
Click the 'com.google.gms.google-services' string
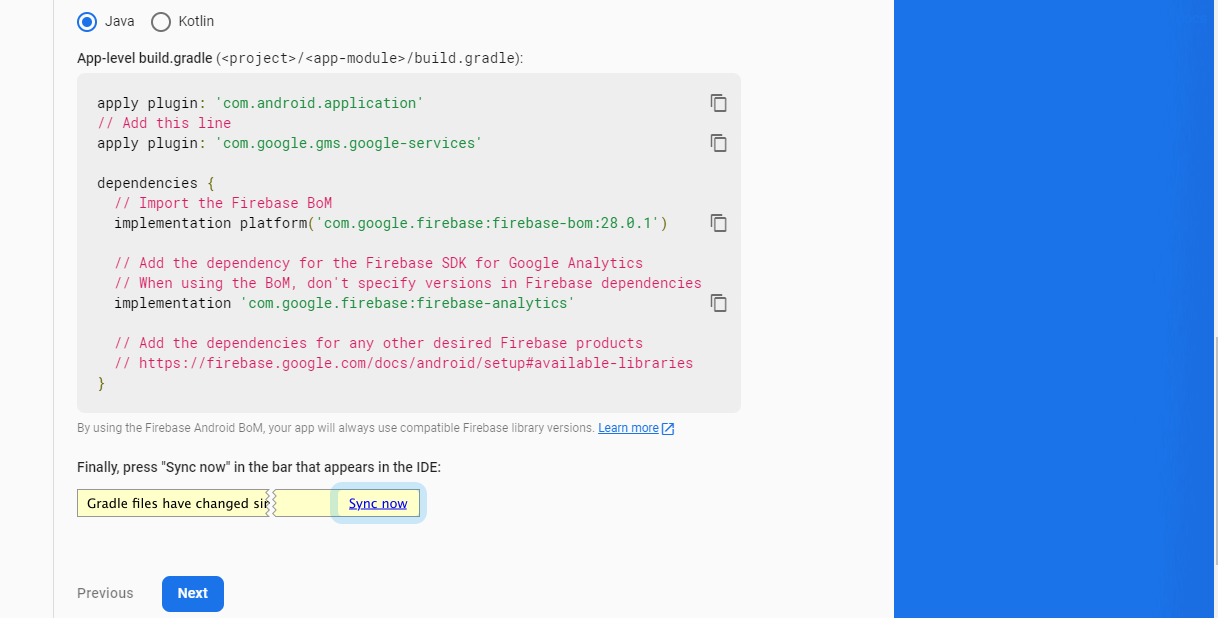(x=349, y=143)
